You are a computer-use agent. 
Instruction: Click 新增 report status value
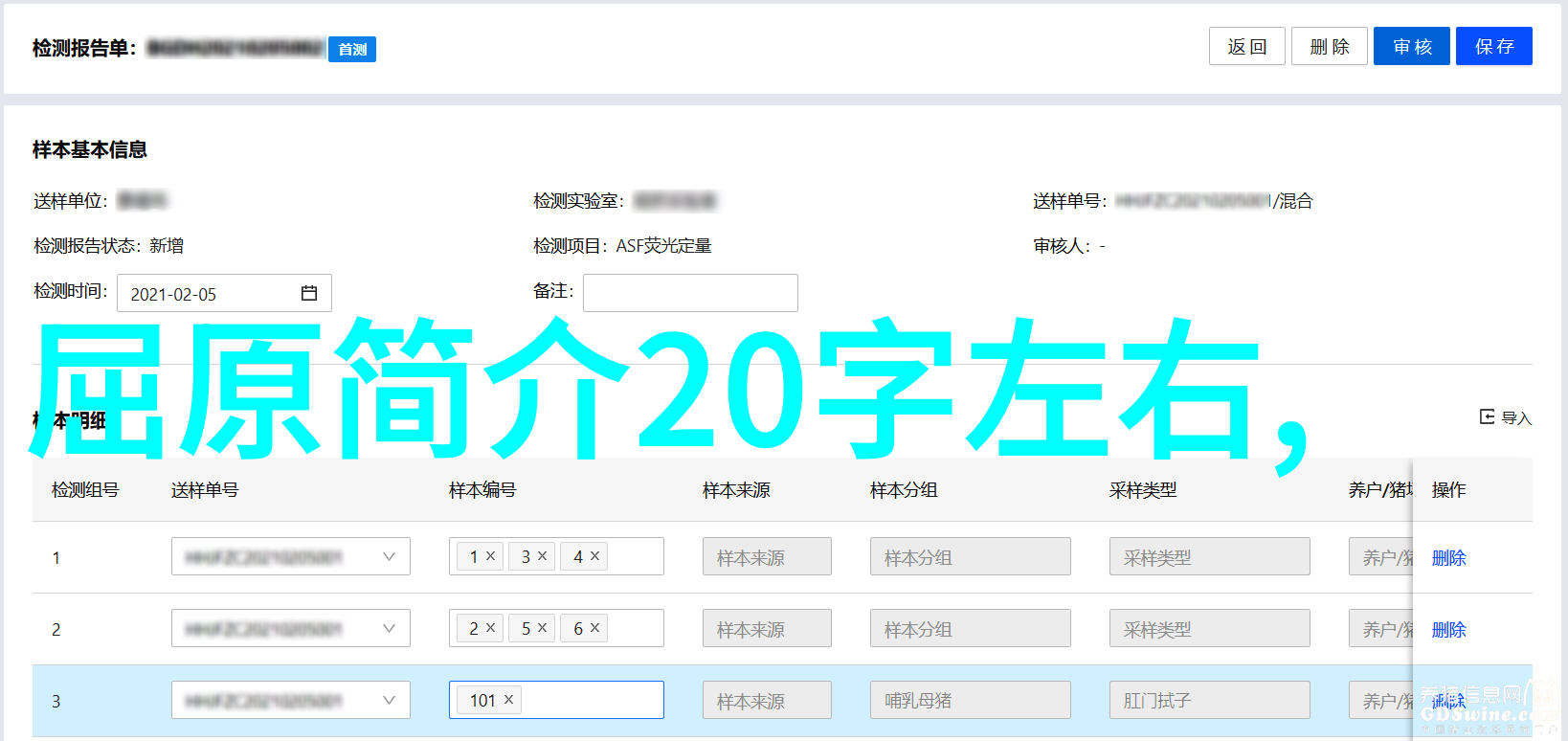tap(167, 246)
